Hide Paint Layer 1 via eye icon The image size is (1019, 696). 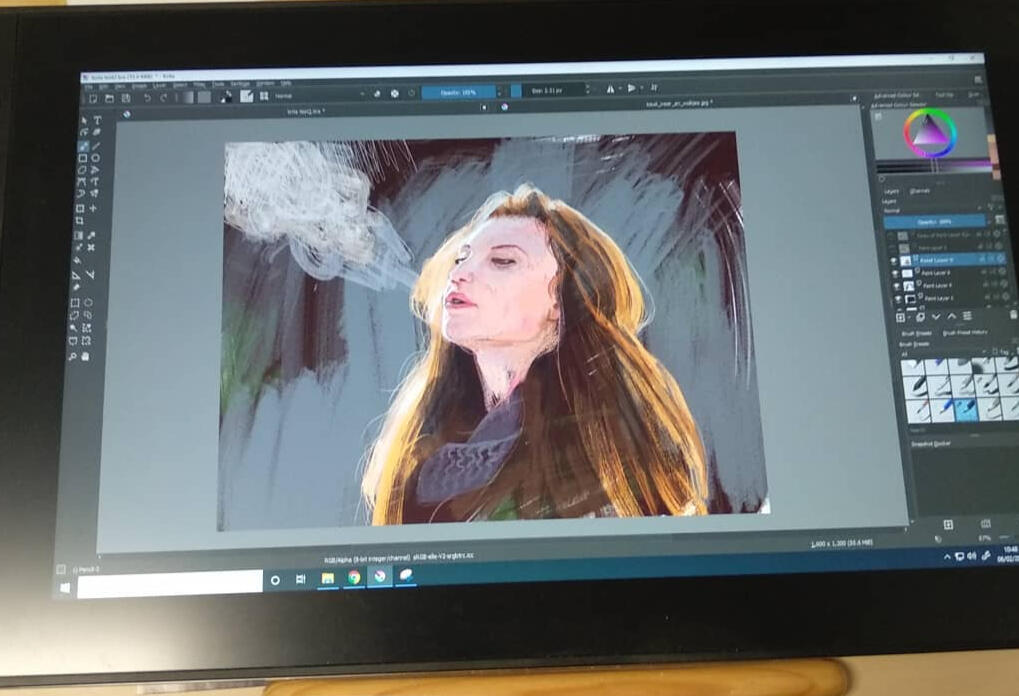tap(897, 299)
